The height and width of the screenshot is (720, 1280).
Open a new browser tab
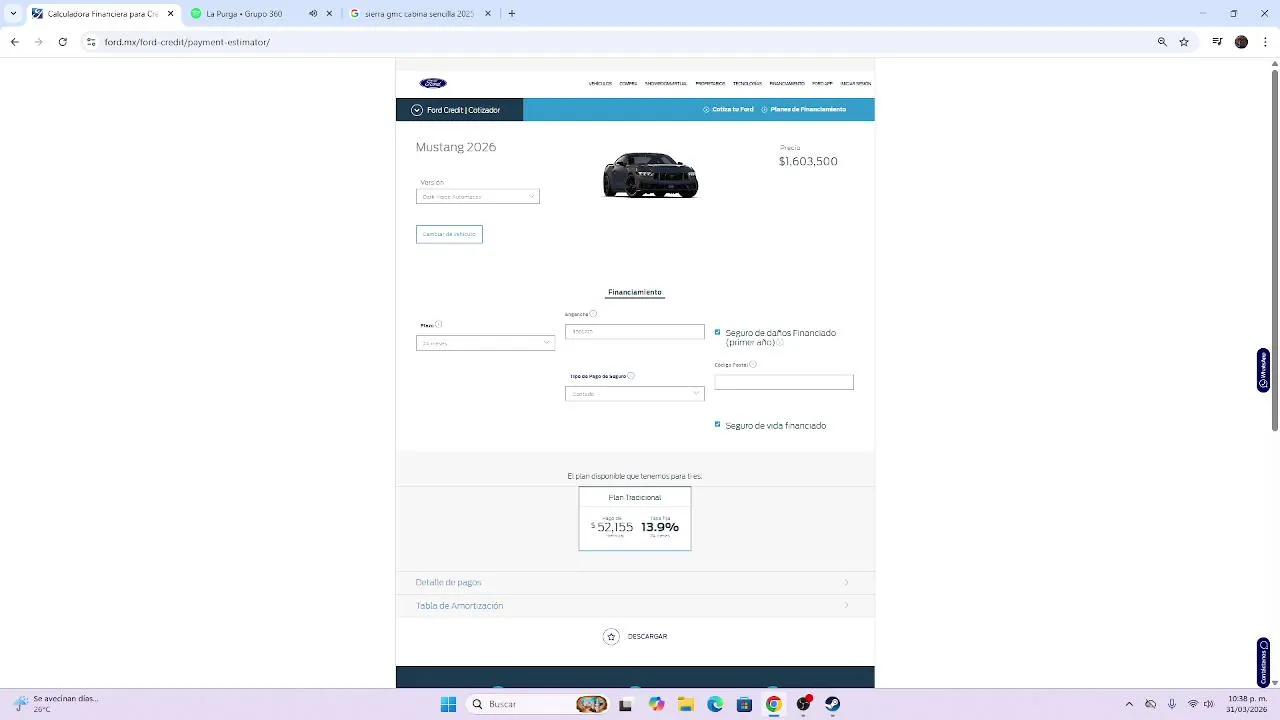[x=512, y=14]
